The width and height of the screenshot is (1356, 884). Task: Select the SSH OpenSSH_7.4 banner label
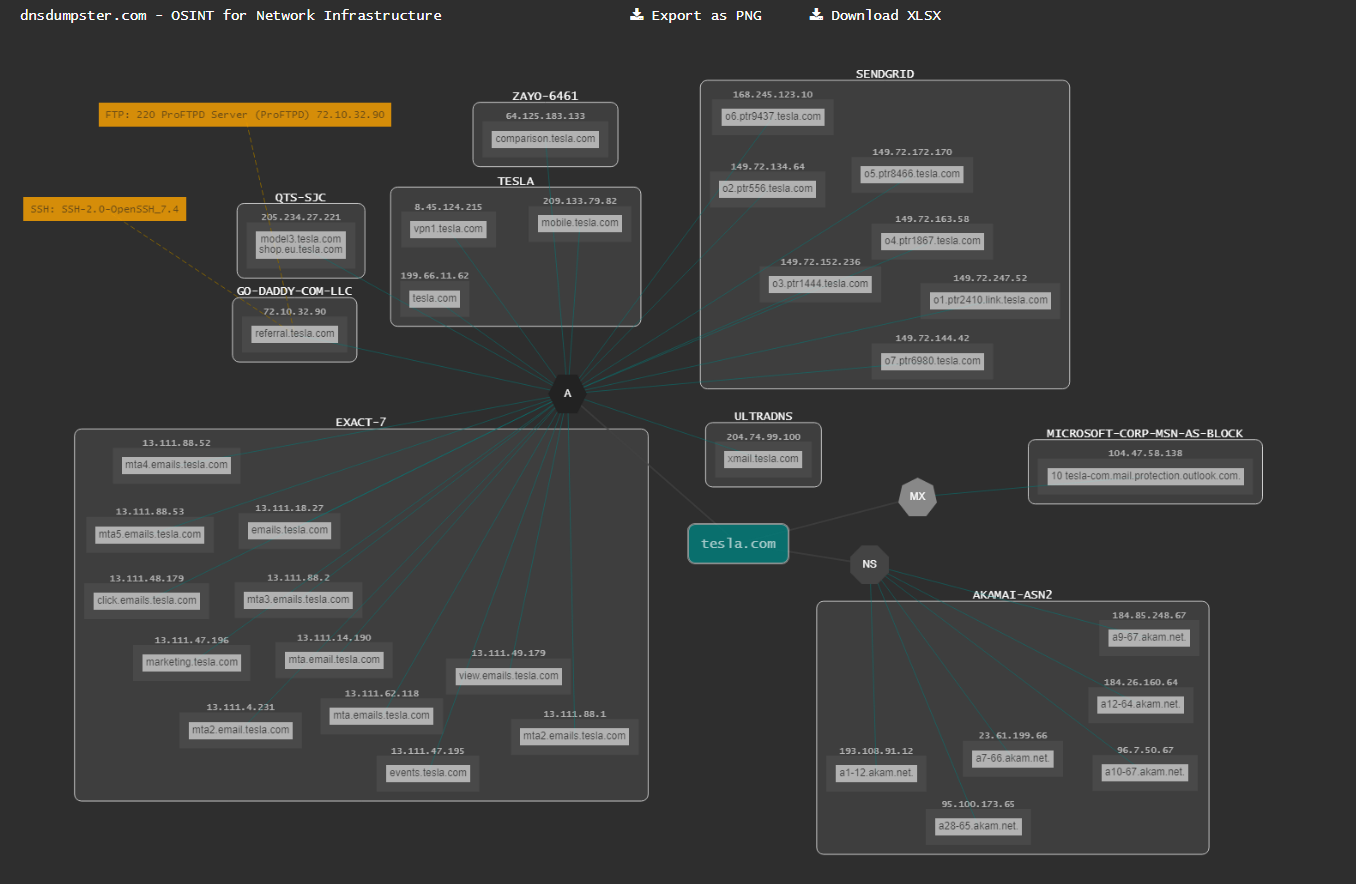tap(105, 209)
